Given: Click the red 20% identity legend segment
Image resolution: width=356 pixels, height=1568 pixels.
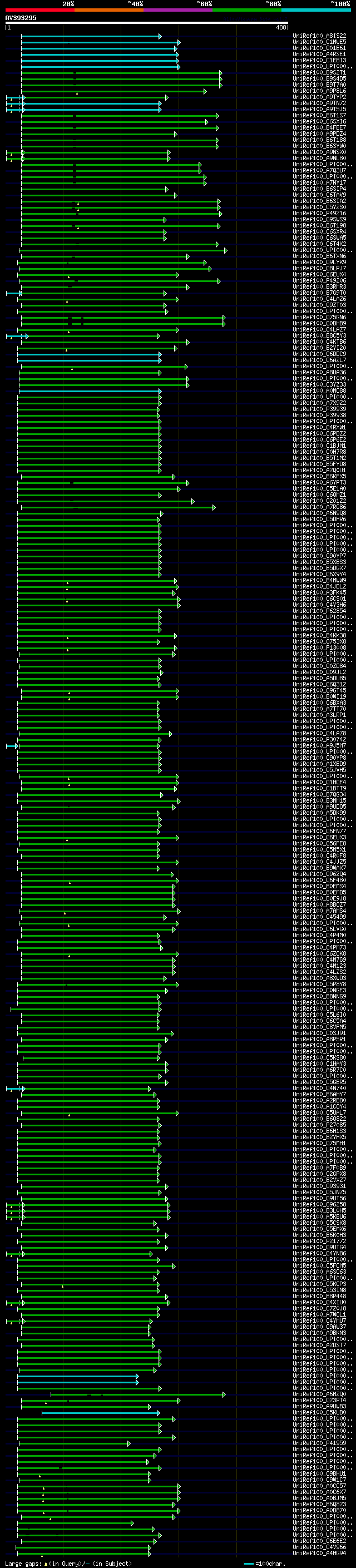Looking at the screenshot, I should 39,10.
